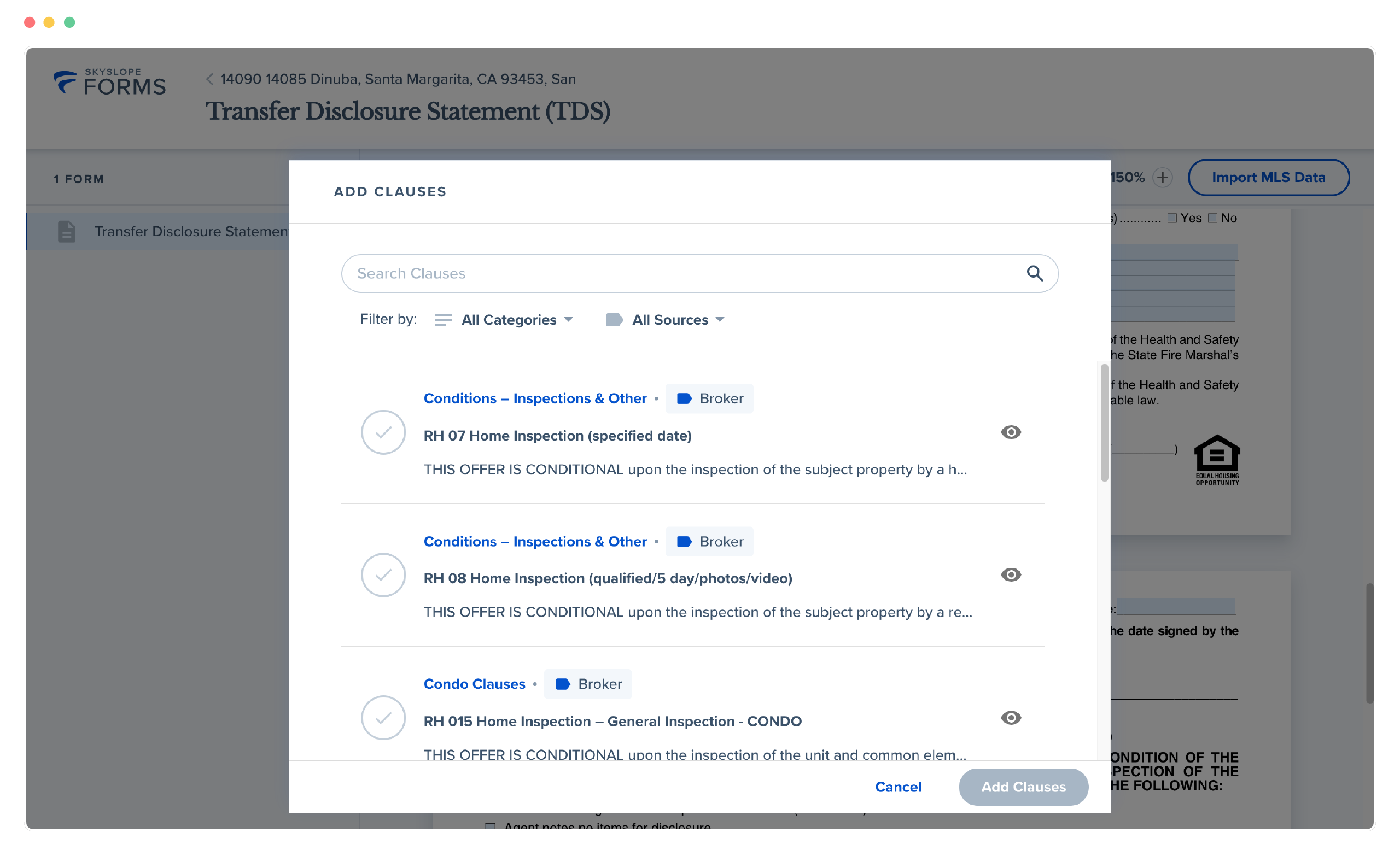1400x856 pixels.
Task: Click back chevron beside property address
Action: (209, 79)
